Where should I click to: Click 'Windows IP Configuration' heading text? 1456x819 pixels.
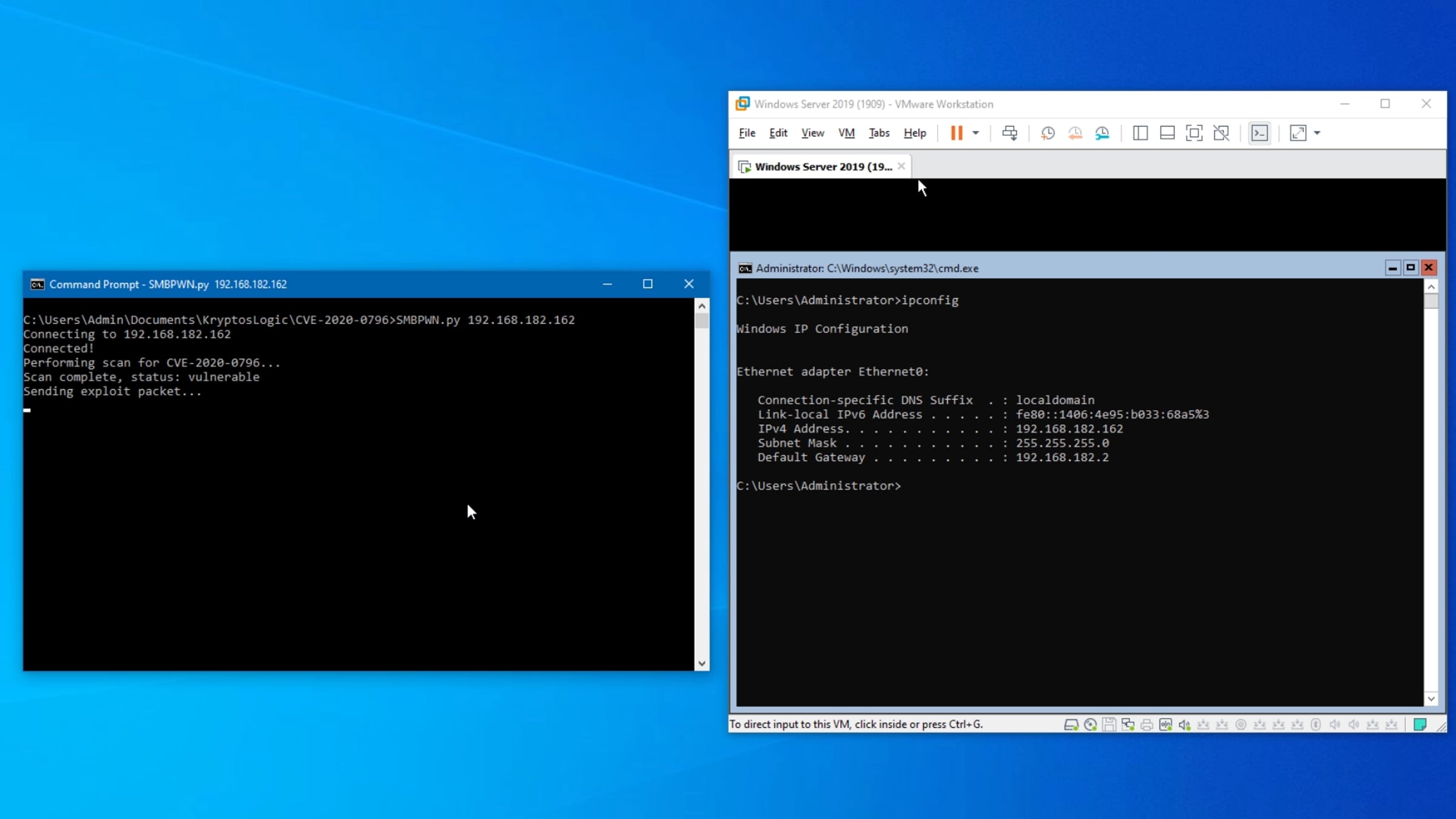822,329
